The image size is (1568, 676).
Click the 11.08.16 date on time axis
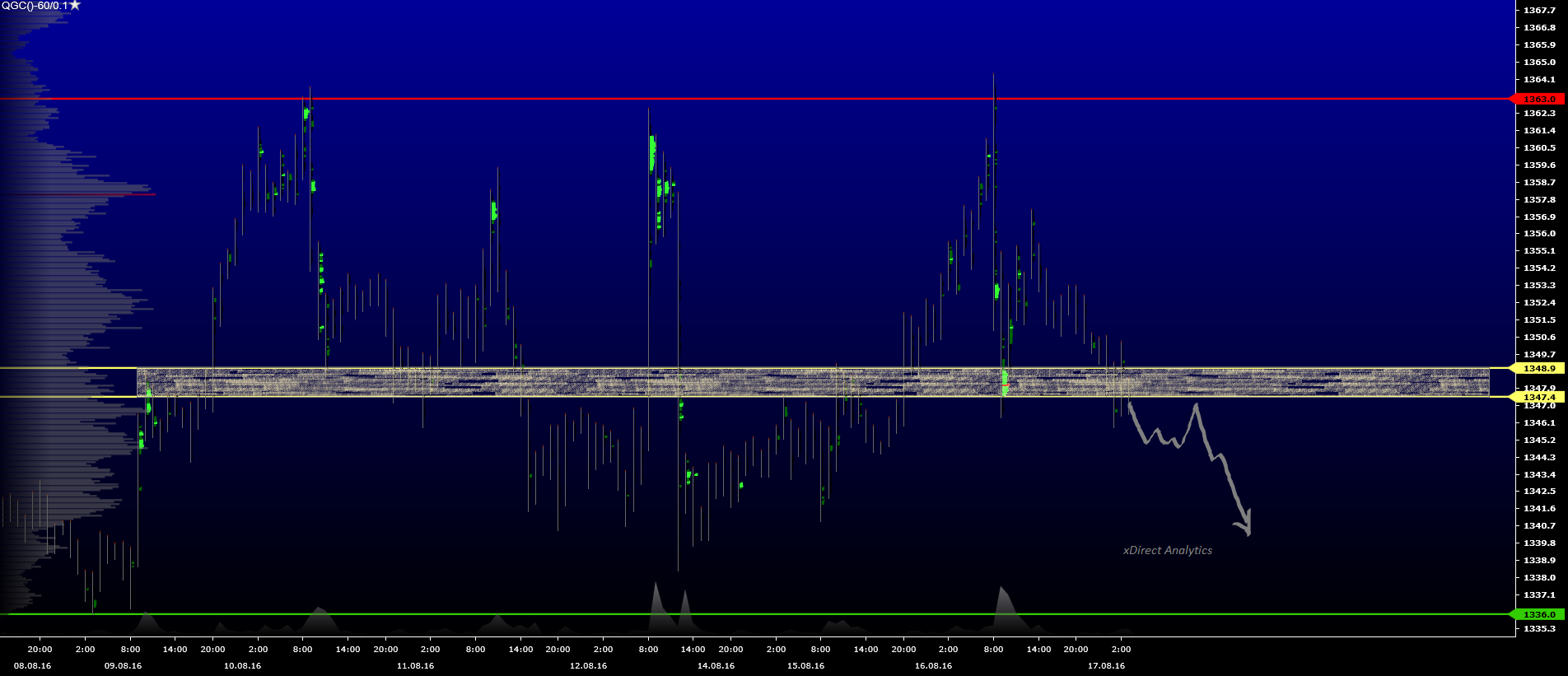pos(415,665)
